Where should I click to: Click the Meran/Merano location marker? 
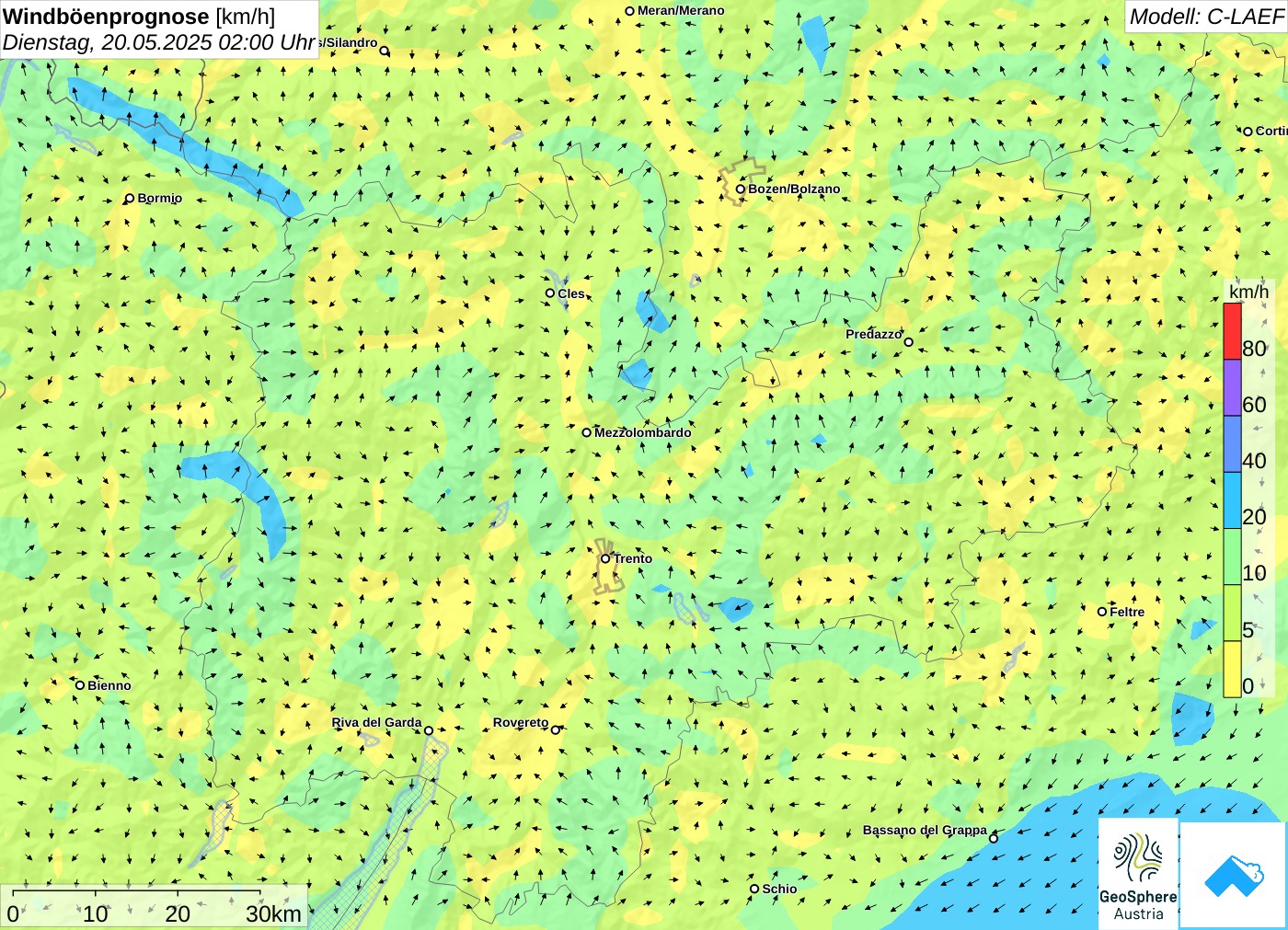(630, 11)
